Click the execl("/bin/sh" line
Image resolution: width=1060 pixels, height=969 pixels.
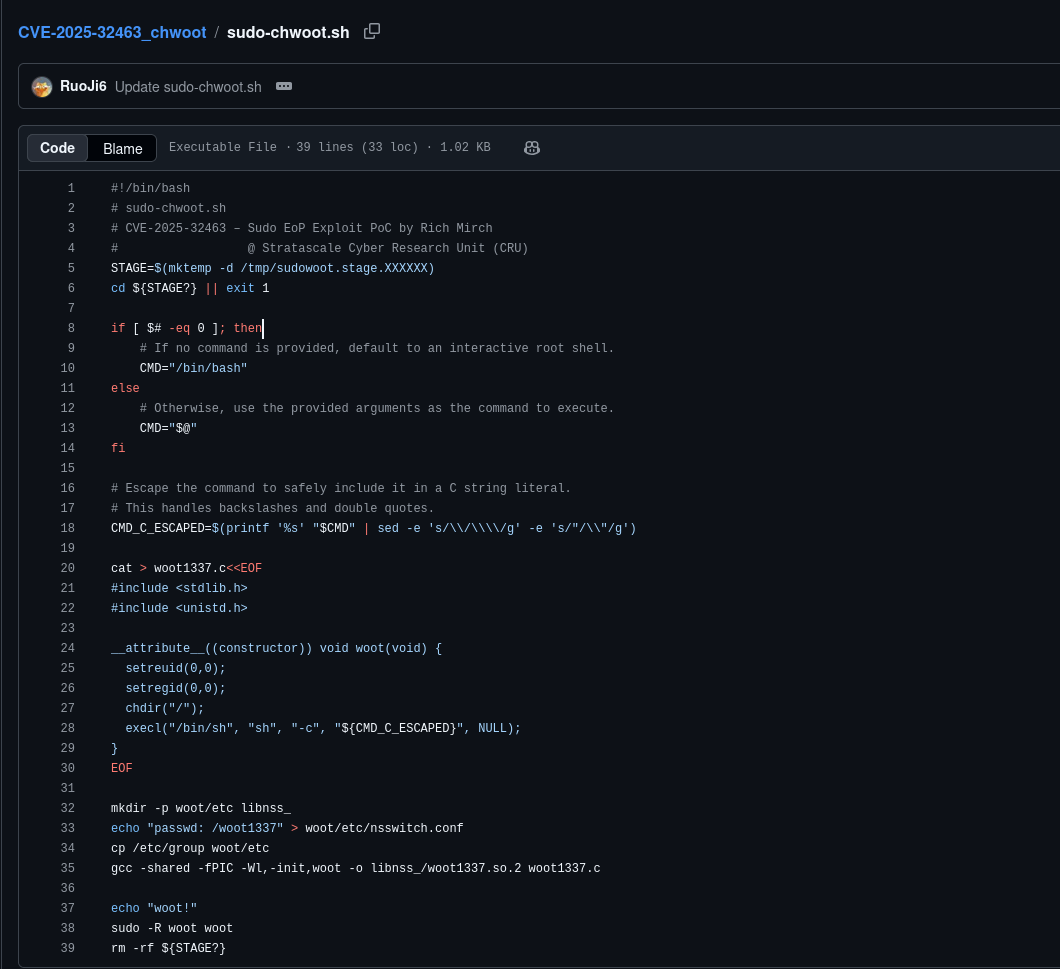pos(323,728)
